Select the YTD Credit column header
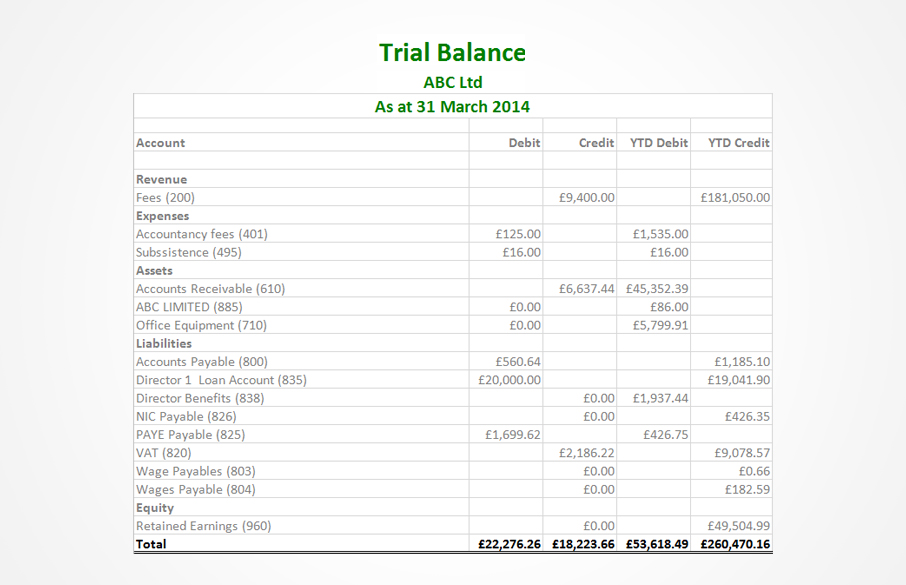The width and height of the screenshot is (906, 585). pyautogui.click(x=738, y=143)
